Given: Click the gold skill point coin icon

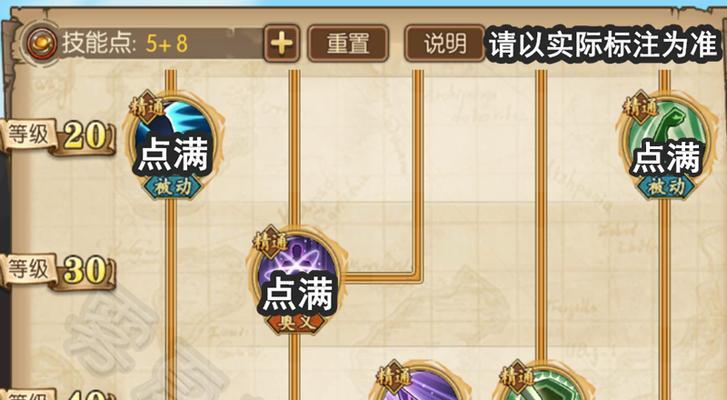Looking at the screenshot, I should pyautogui.click(x=41, y=43).
